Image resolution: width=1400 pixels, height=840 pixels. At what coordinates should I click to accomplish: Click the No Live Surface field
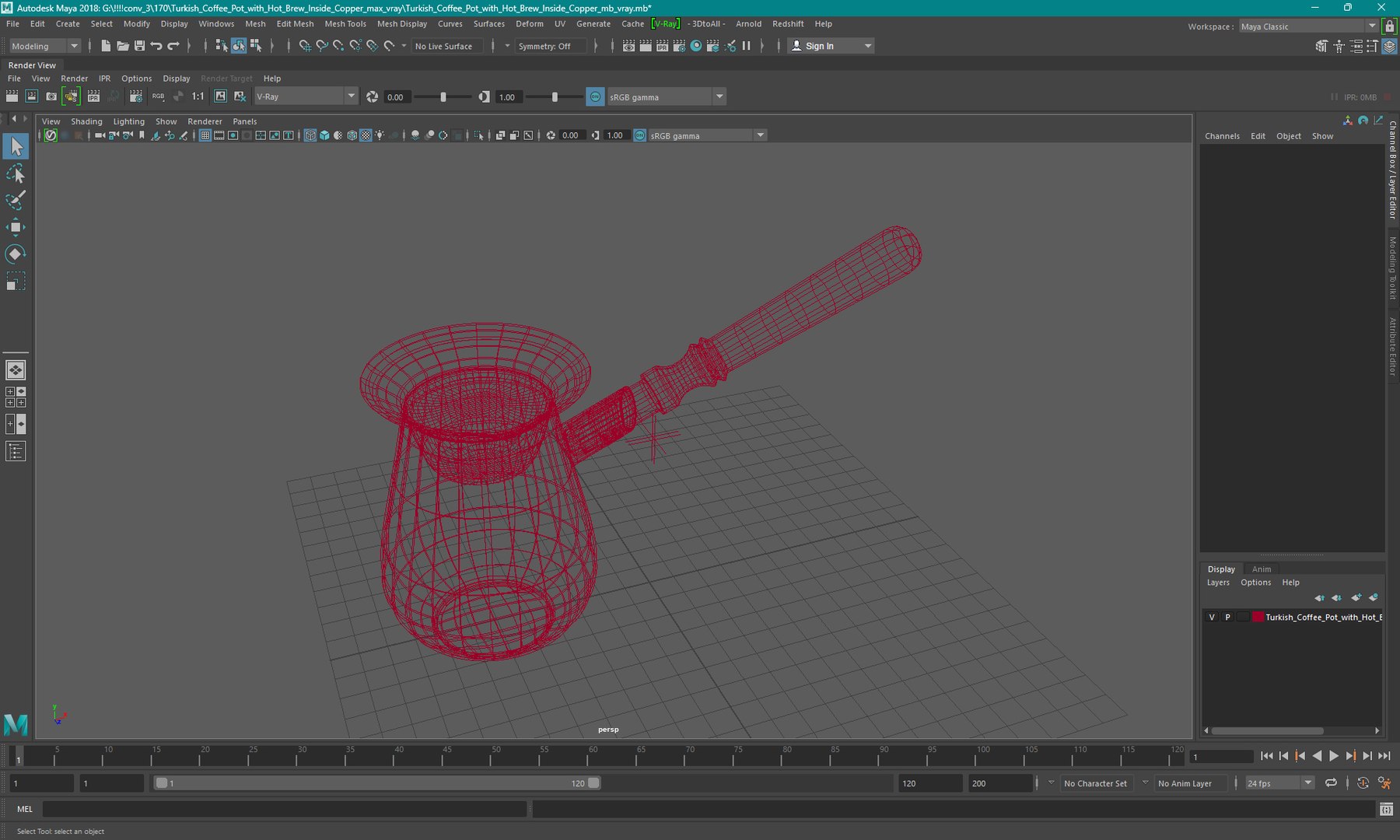pos(448,46)
